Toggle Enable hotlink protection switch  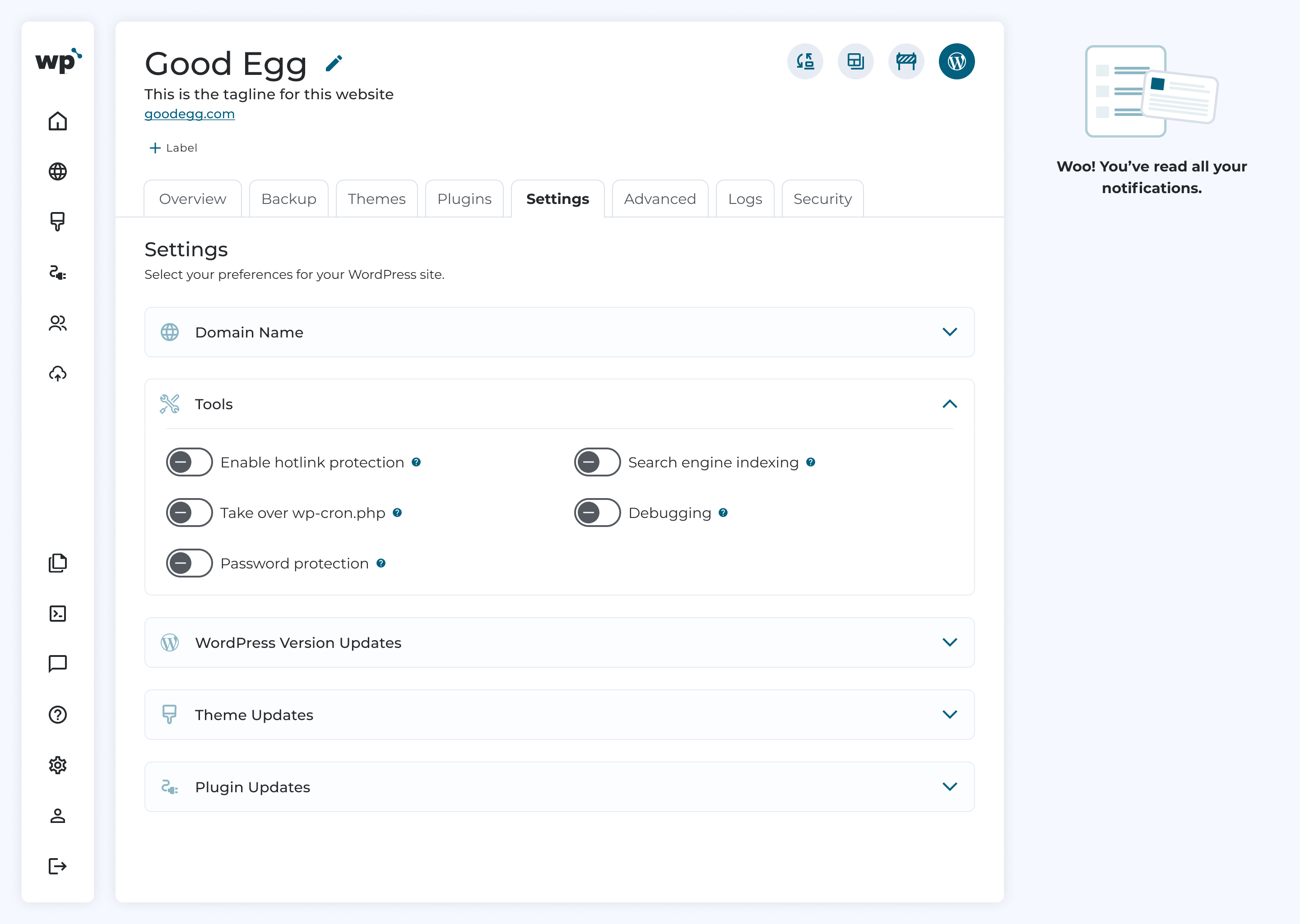coord(189,462)
